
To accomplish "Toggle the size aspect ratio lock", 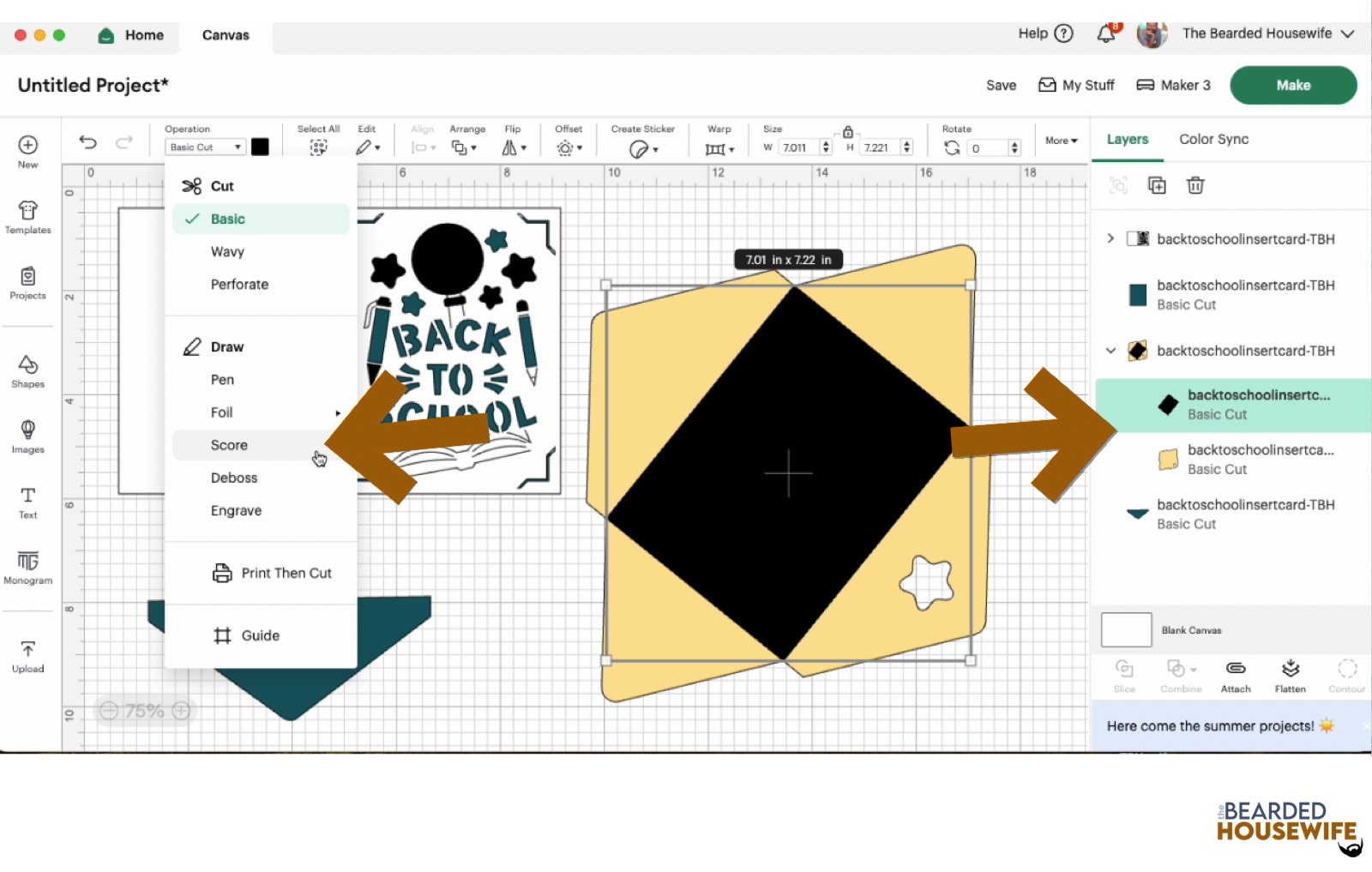I will coord(847,134).
